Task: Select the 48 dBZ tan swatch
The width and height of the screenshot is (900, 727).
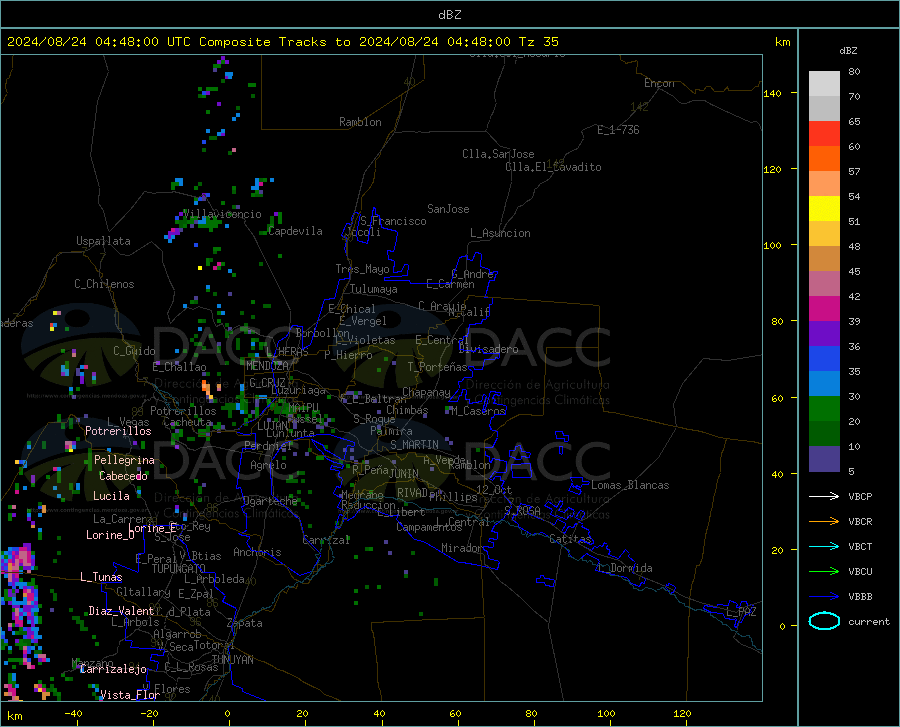Action: [824, 258]
